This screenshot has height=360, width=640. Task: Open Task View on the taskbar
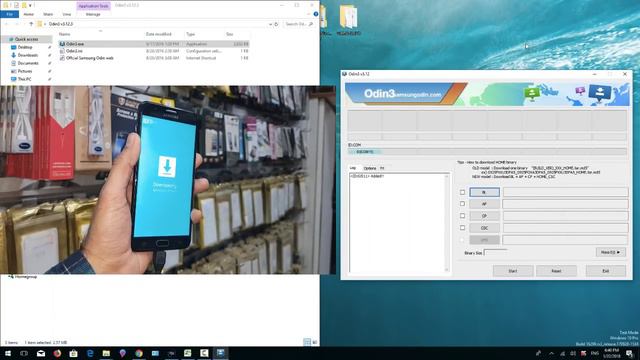tap(24, 353)
